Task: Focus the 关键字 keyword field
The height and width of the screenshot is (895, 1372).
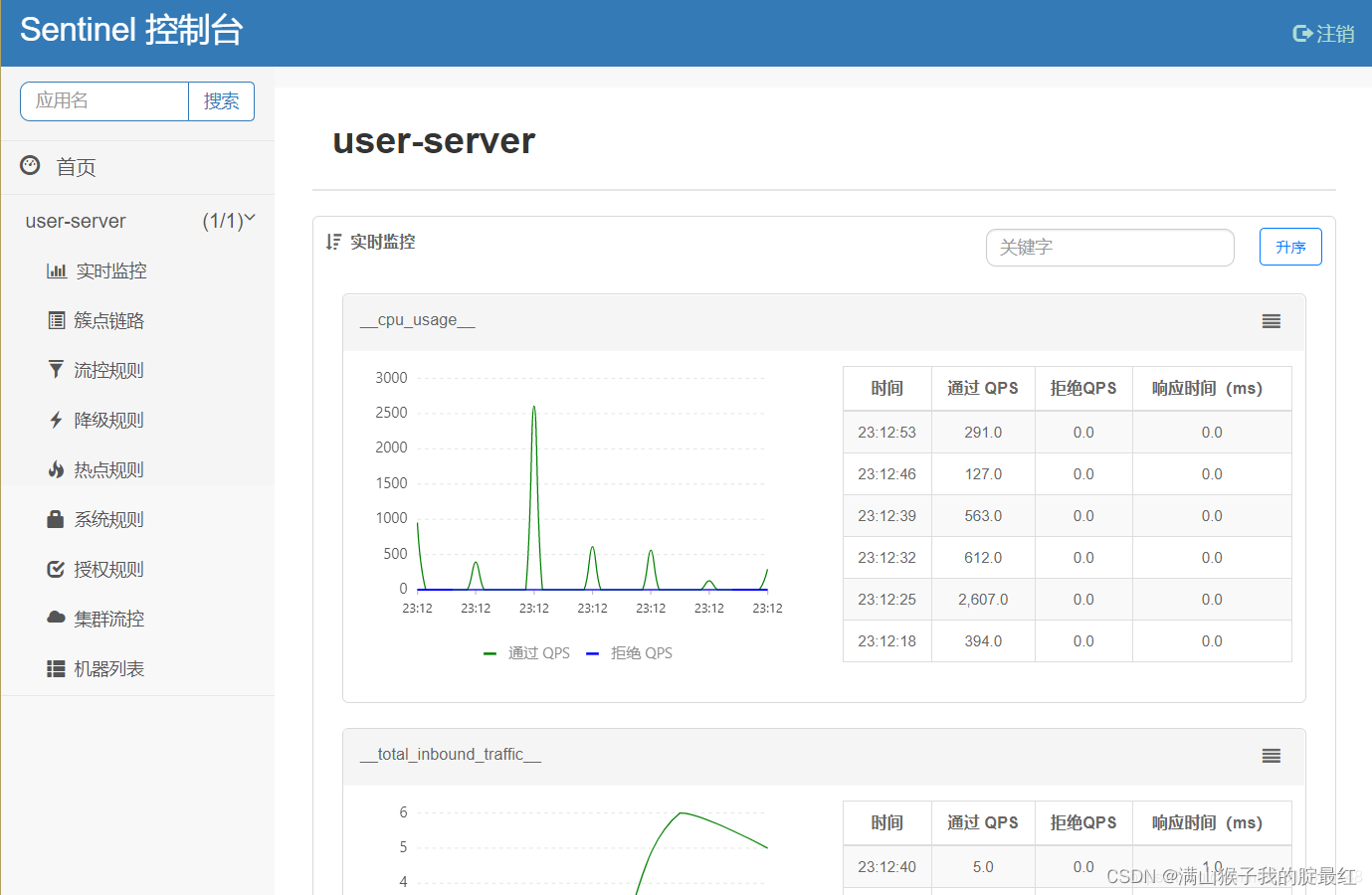Action: click(1109, 248)
